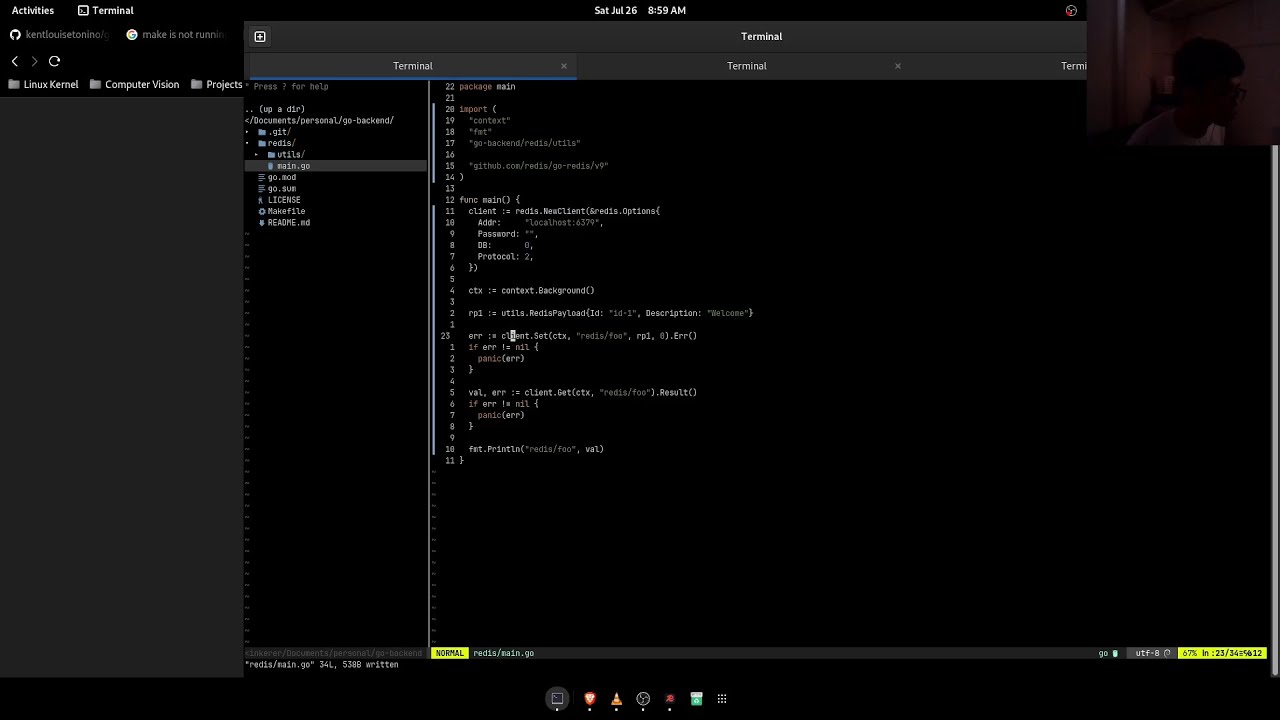Open LICENSE in the file tree
The height and width of the screenshot is (720, 1280).
pyautogui.click(x=284, y=200)
